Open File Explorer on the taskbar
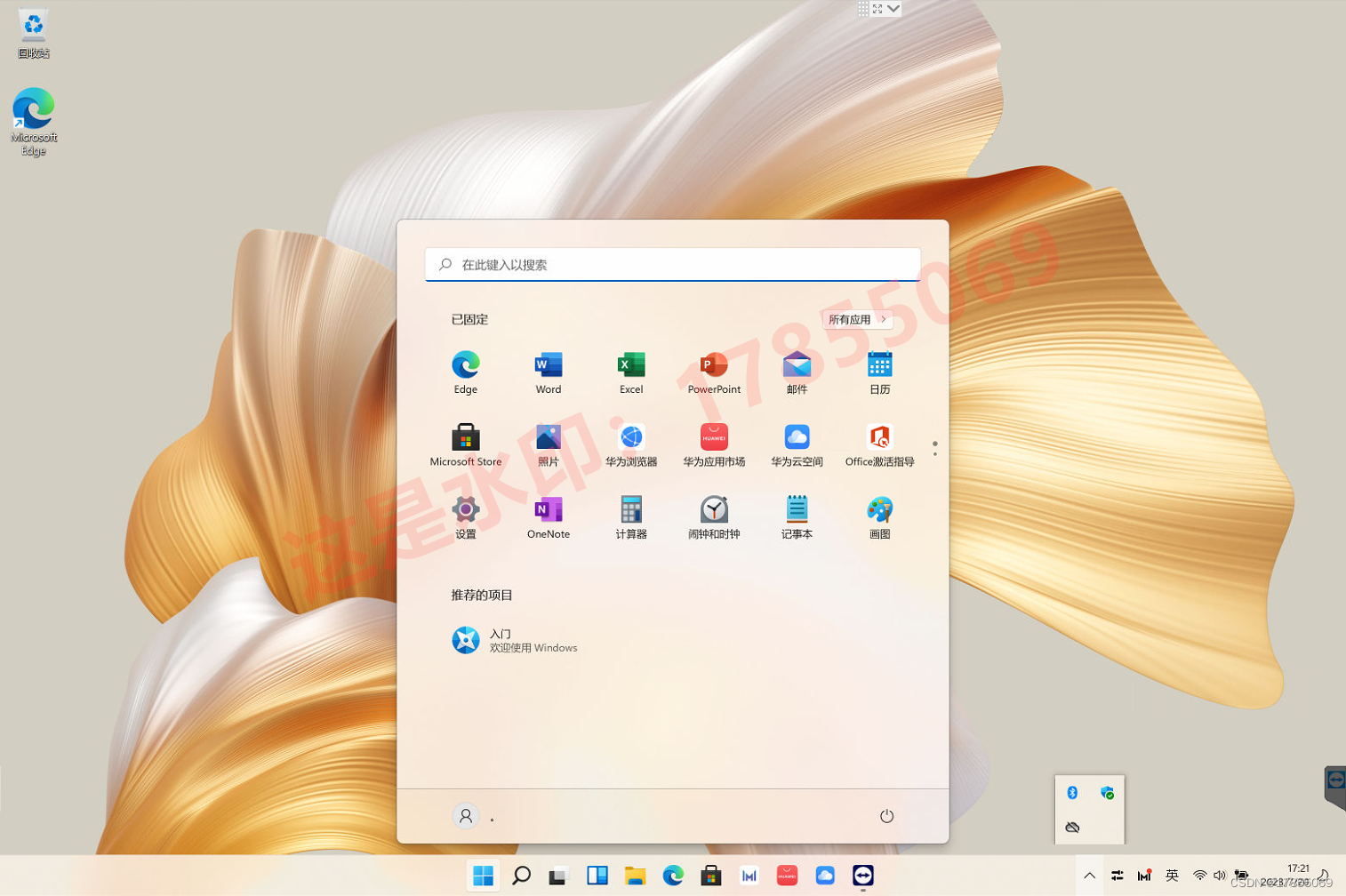The width and height of the screenshot is (1346, 896). 635,876
